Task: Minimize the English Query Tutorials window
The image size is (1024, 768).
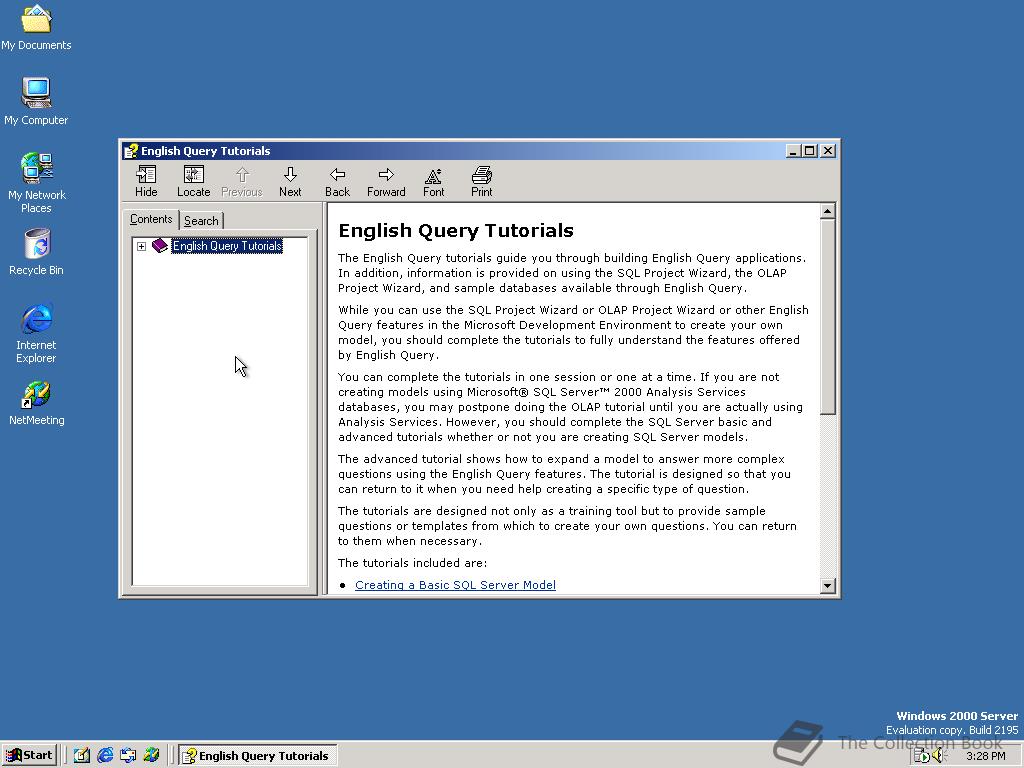Action: [793, 151]
